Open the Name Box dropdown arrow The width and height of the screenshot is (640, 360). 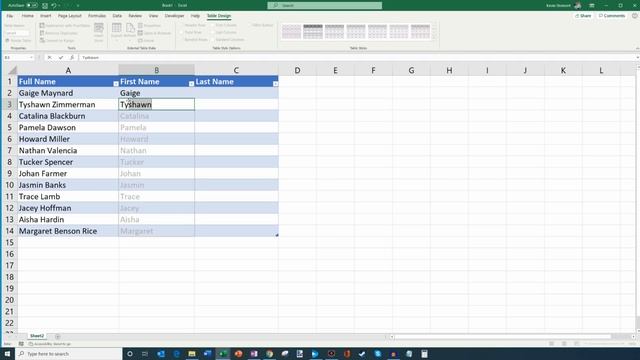[31, 58]
